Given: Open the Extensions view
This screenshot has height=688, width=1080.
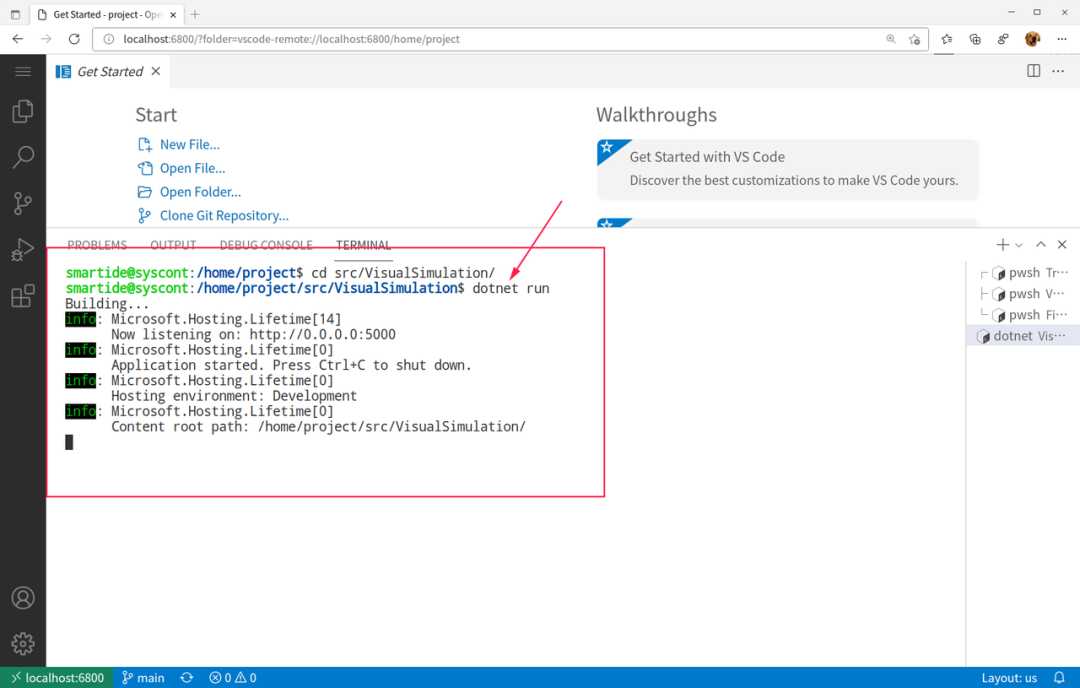Looking at the screenshot, I should [x=23, y=296].
